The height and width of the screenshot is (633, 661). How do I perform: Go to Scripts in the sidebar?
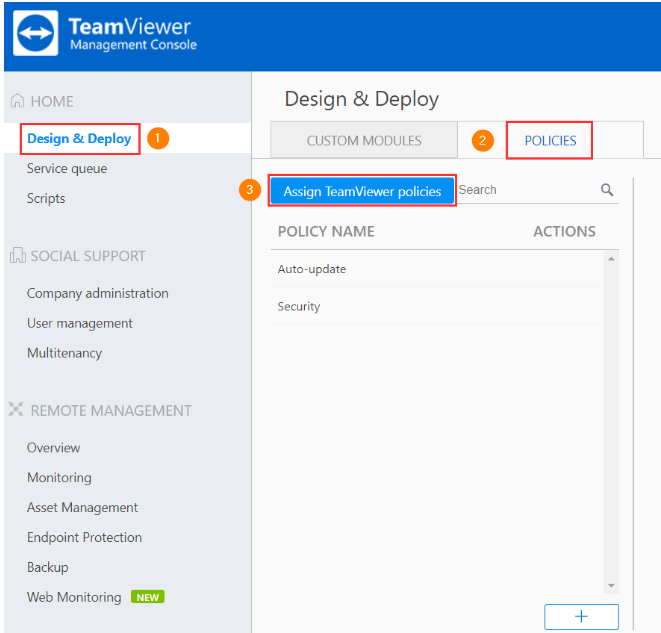(x=46, y=198)
